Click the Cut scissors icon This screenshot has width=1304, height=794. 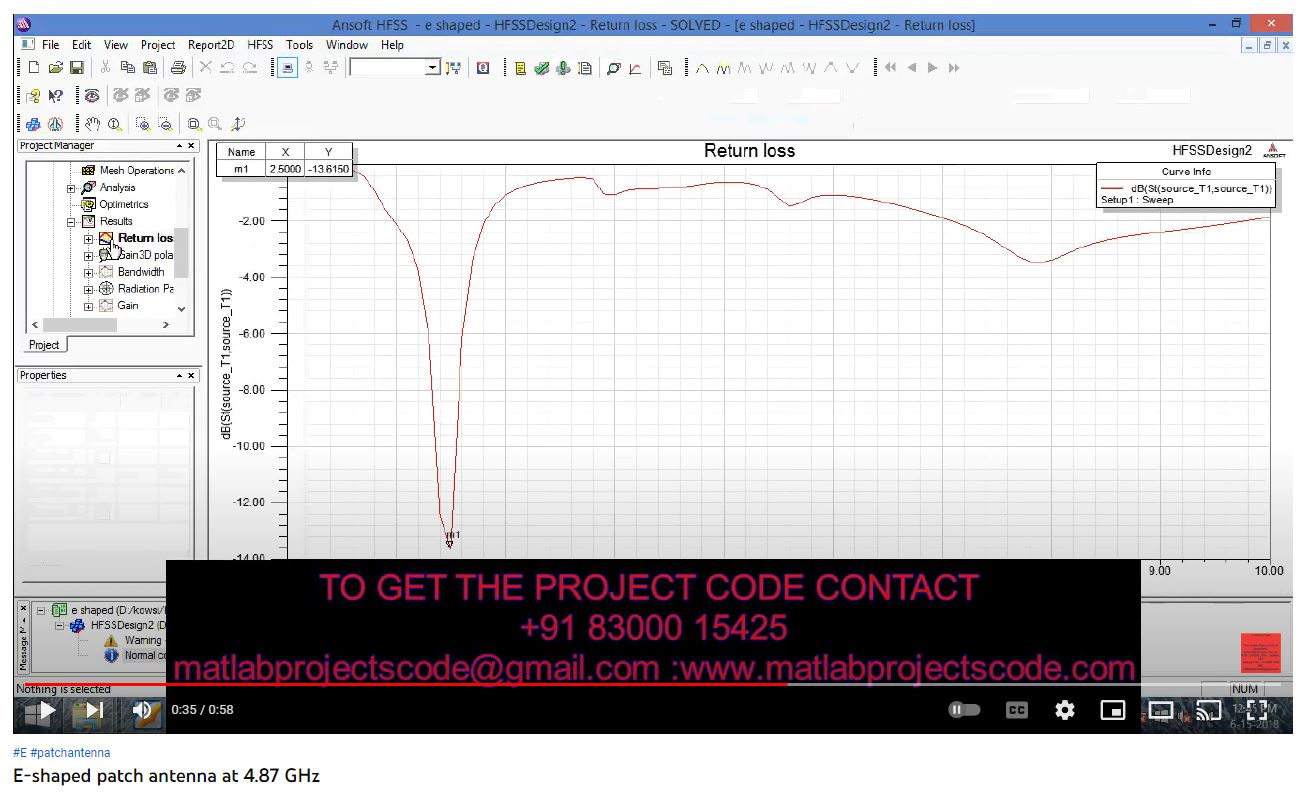coord(105,68)
